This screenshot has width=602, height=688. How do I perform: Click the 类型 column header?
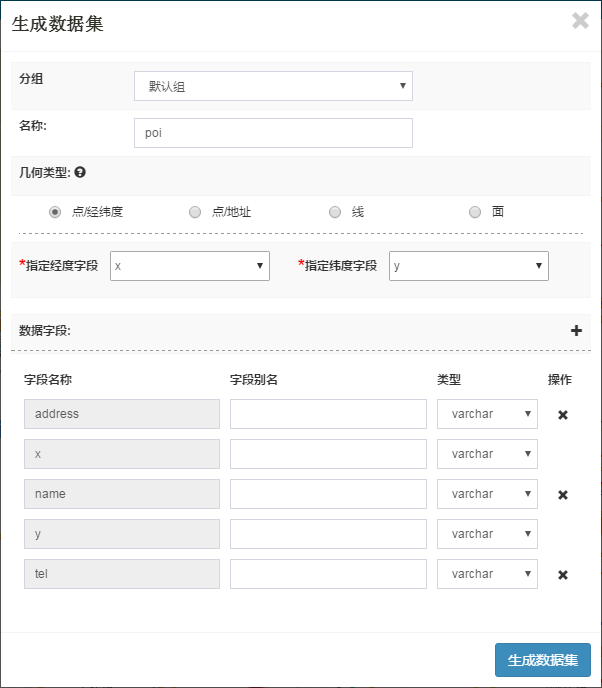pos(449,380)
